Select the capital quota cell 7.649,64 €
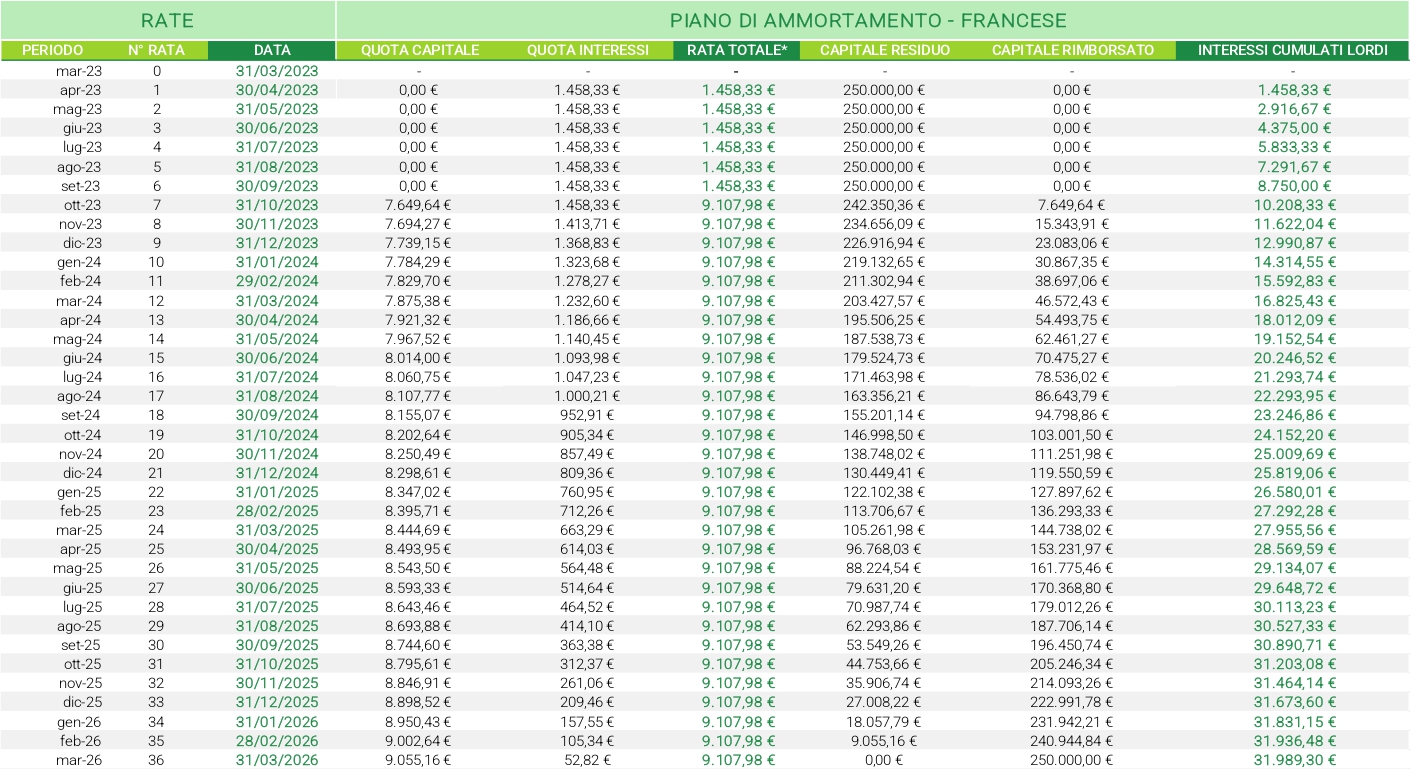This screenshot has height=769, width=1410. (x=419, y=205)
